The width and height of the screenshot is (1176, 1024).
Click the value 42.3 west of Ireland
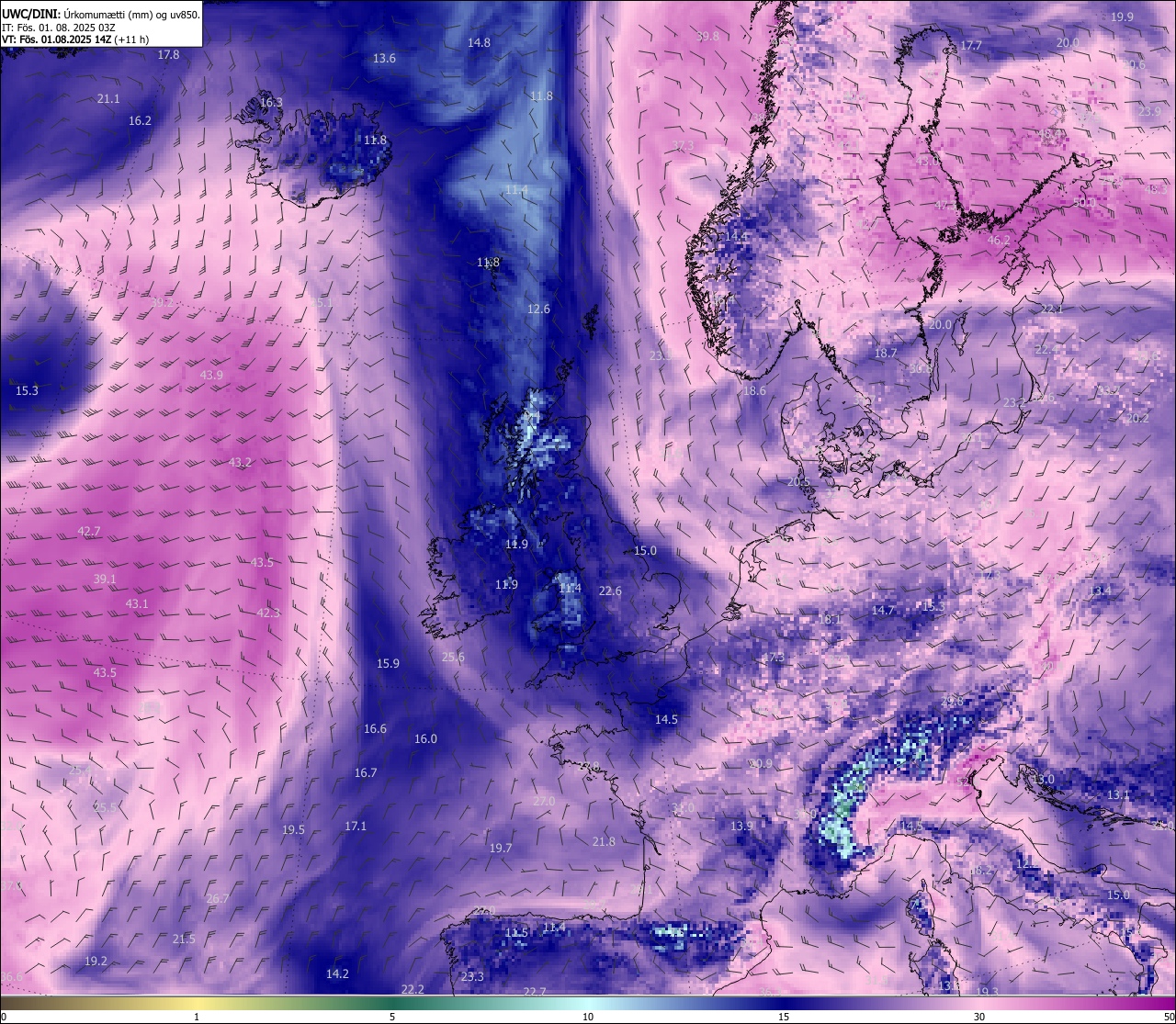pos(268,613)
